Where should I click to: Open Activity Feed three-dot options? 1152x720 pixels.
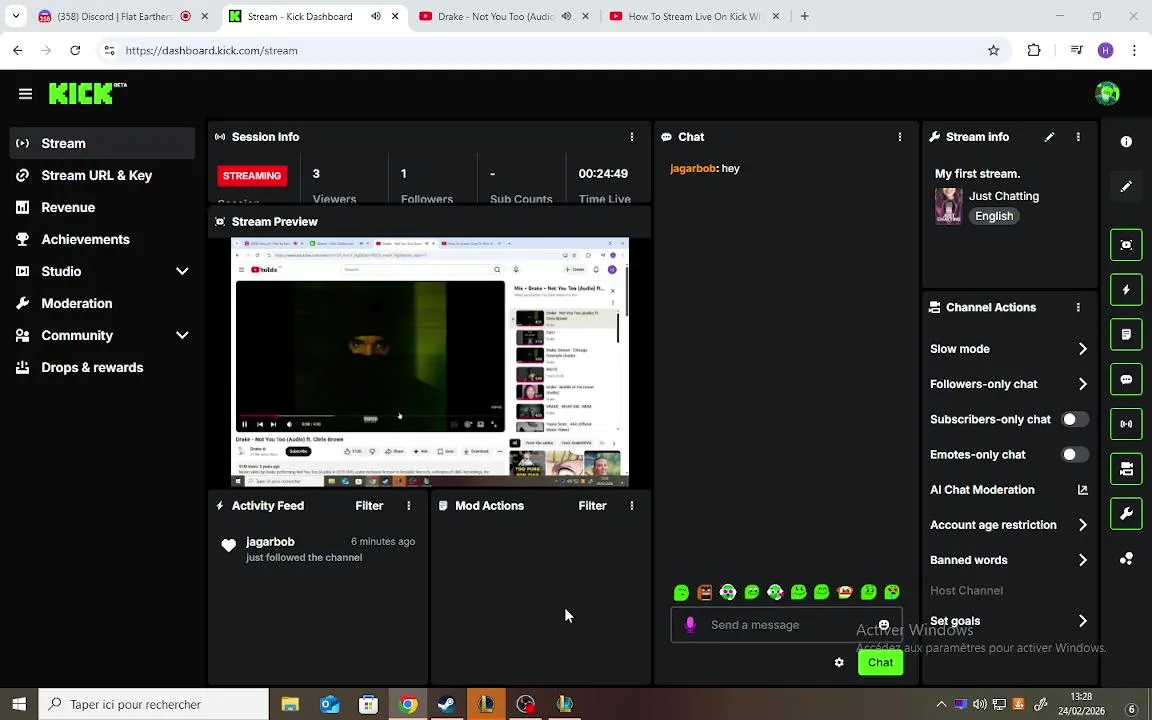coord(408,505)
